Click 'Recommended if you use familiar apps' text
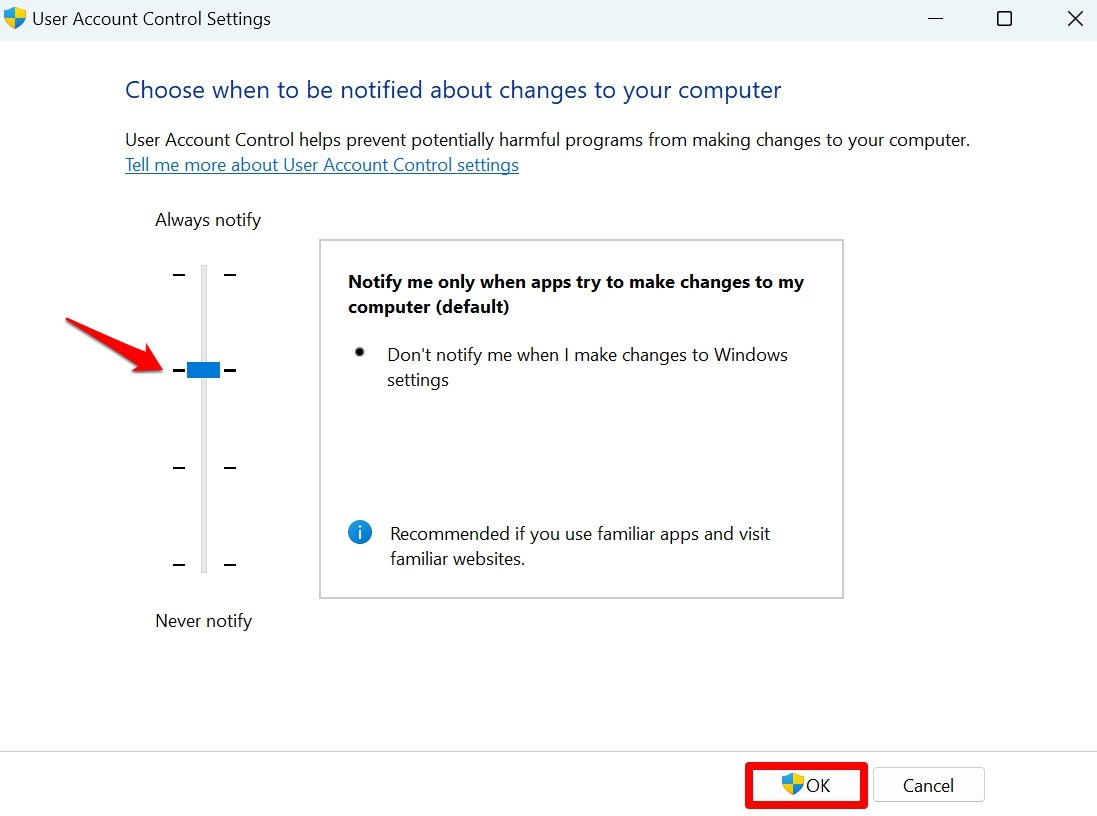Screen dimensions: 1097x816 (x=579, y=546)
